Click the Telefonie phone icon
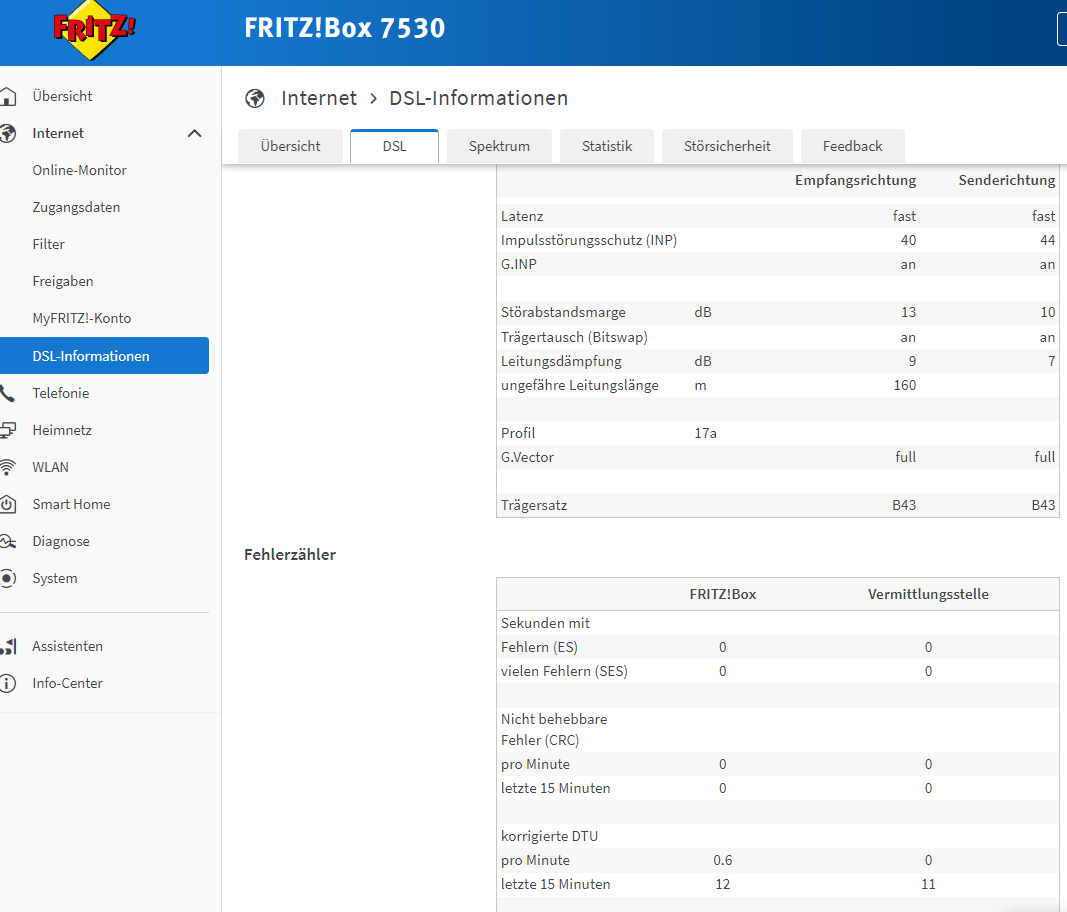The height and width of the screenshot is (912, 1067). pyautogui.click(x=7, y=393)
